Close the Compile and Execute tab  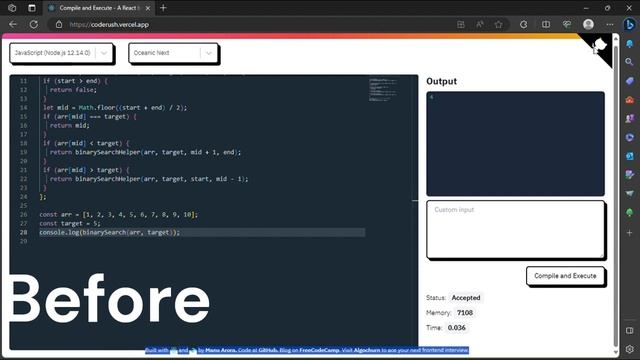coord(148,8)
